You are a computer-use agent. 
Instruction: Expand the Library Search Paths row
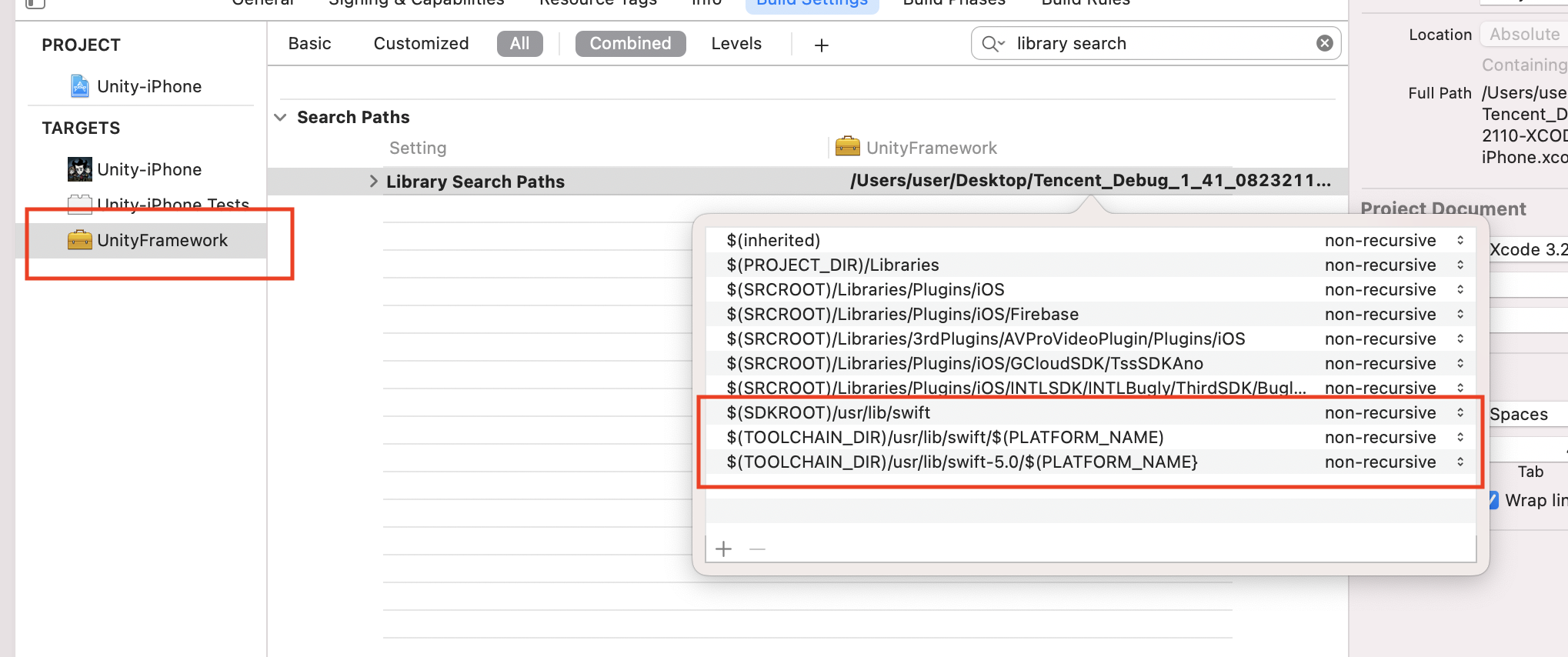point(373,182)
